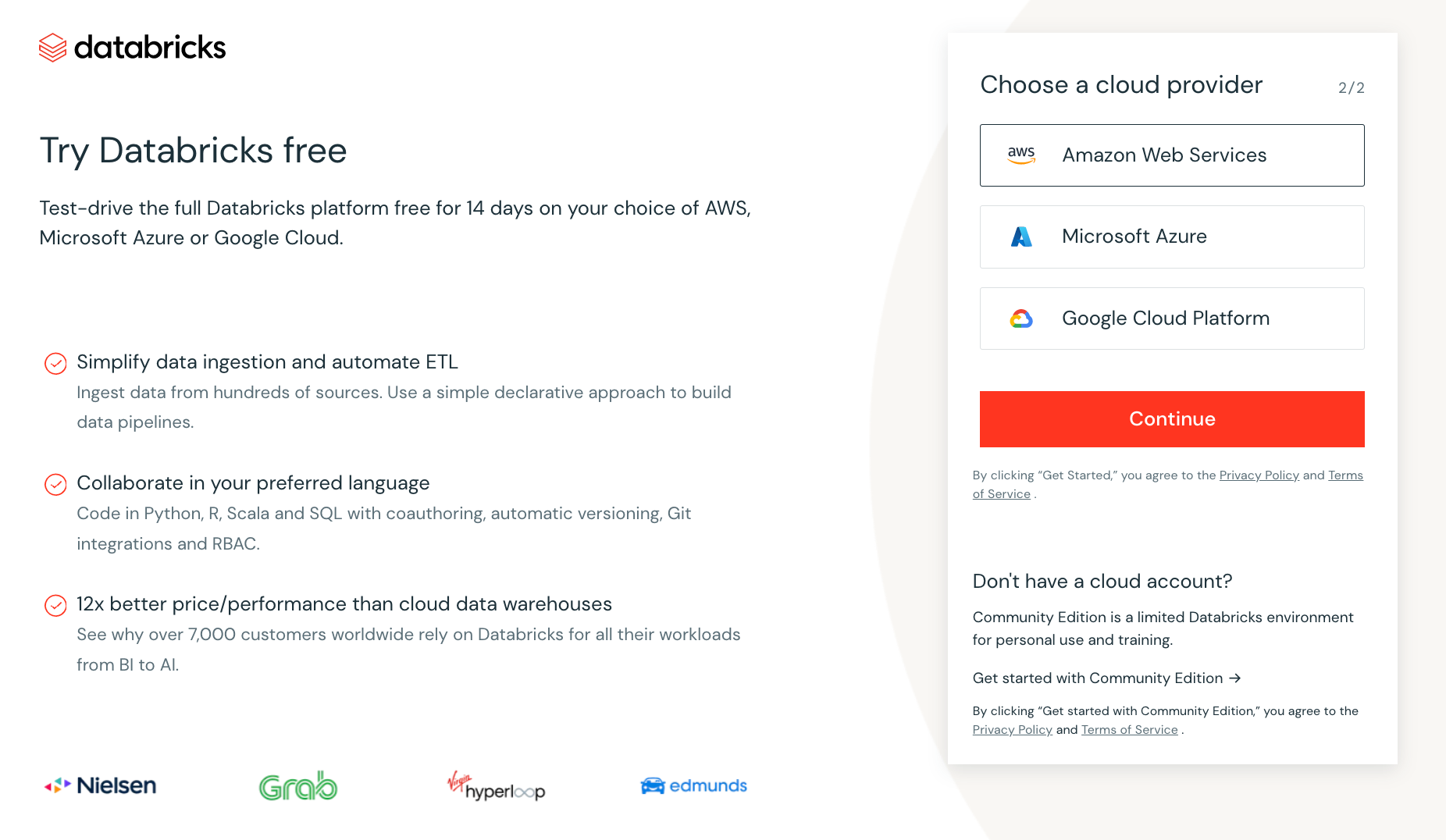Viewport: 1446px width, 840px height.
Task: Pick Google Cloud Platform option
Action: (x=1171, y=319)
